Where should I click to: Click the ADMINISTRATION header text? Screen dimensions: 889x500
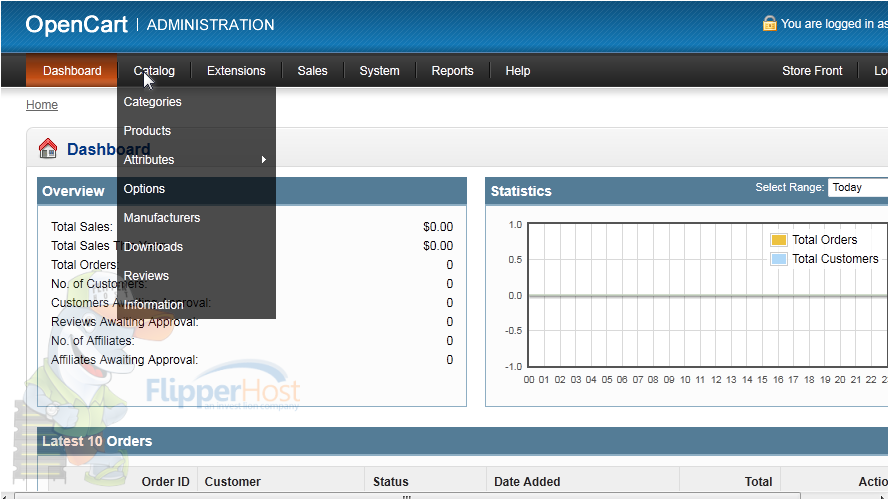[x=210, y=25]
